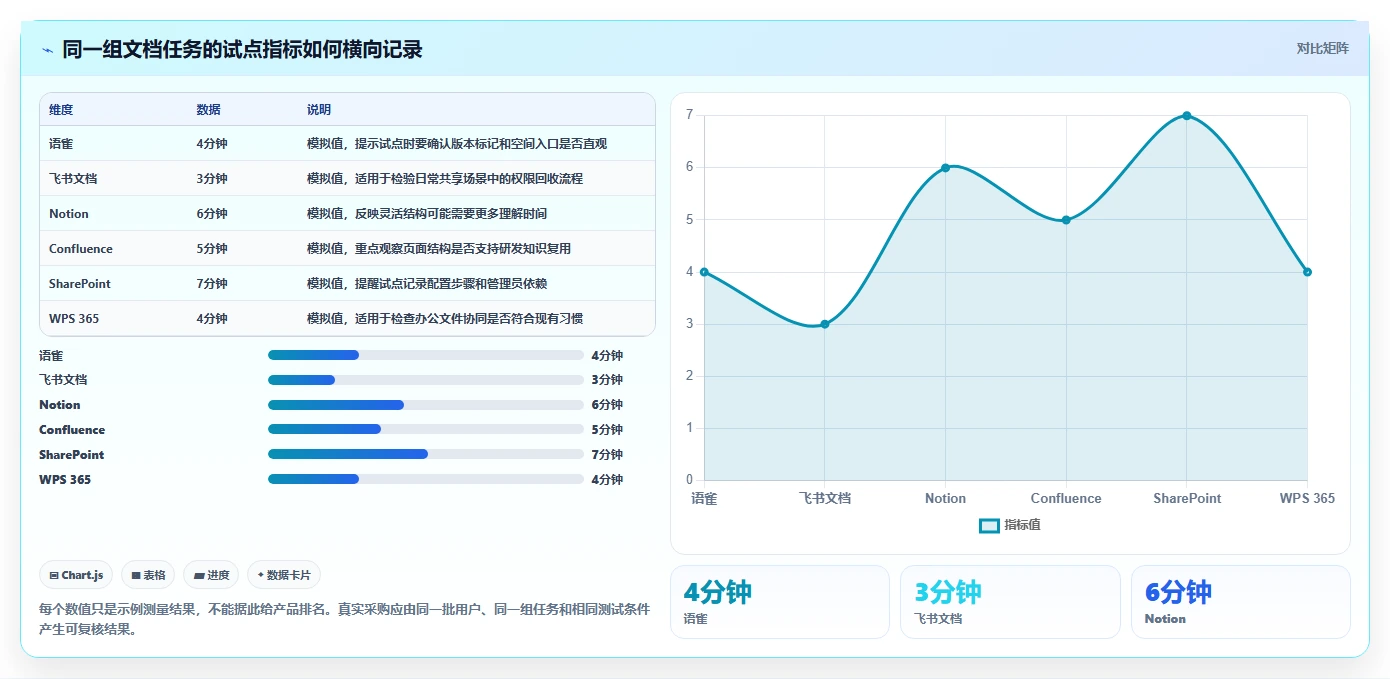Image resolution: width=1390 pixels, height=679 pixels.
Task: Select the 飞书文档 cell in the table
Action: click(x=73, y=179)
